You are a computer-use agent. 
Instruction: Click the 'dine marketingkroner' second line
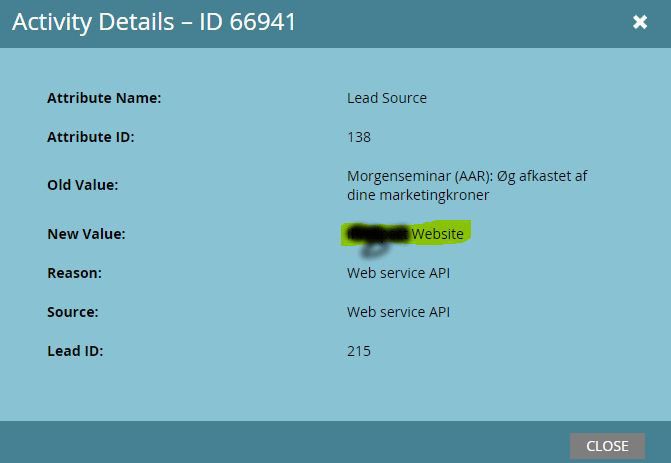click(x=418, y=195)
